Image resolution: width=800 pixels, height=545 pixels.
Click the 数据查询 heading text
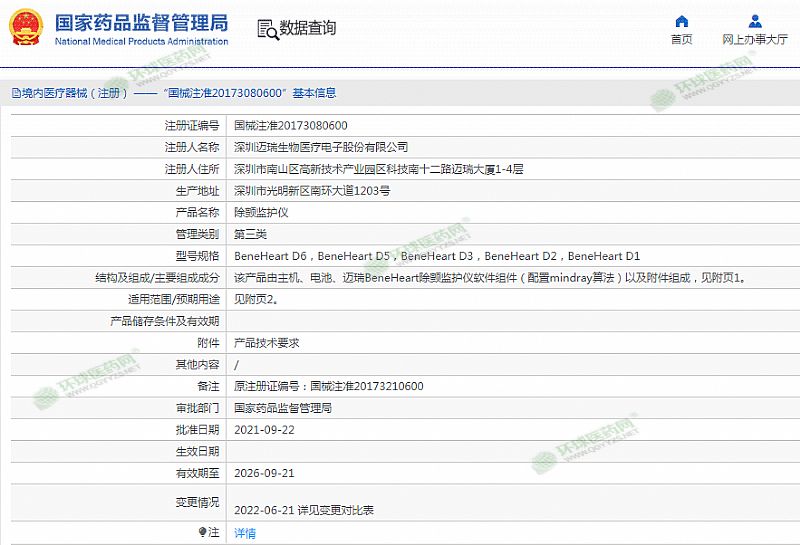[308, 29]
